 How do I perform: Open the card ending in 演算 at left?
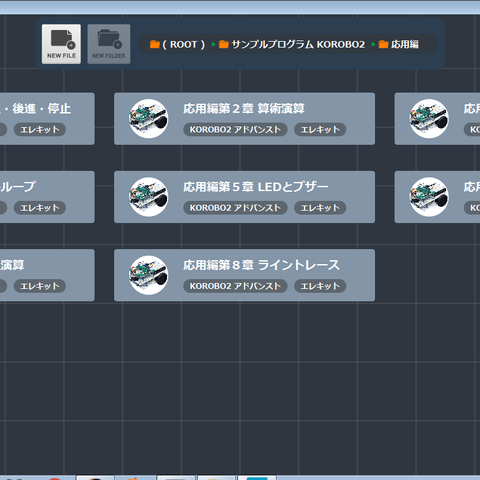(47, 275)
